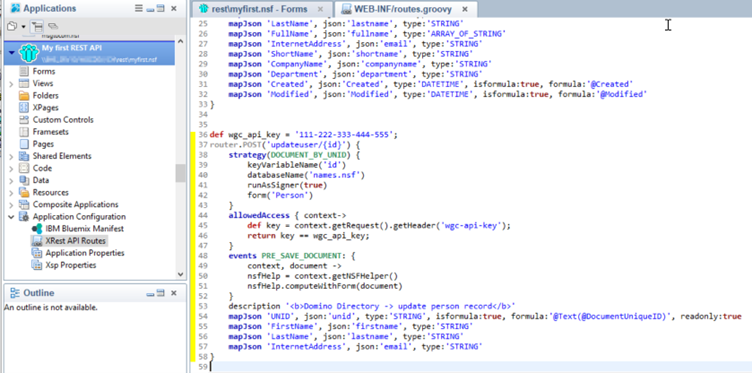The height and width of the screenshot is (373, 752).
Task: Click the open application folders icon
Action: (x=12, y=26)
